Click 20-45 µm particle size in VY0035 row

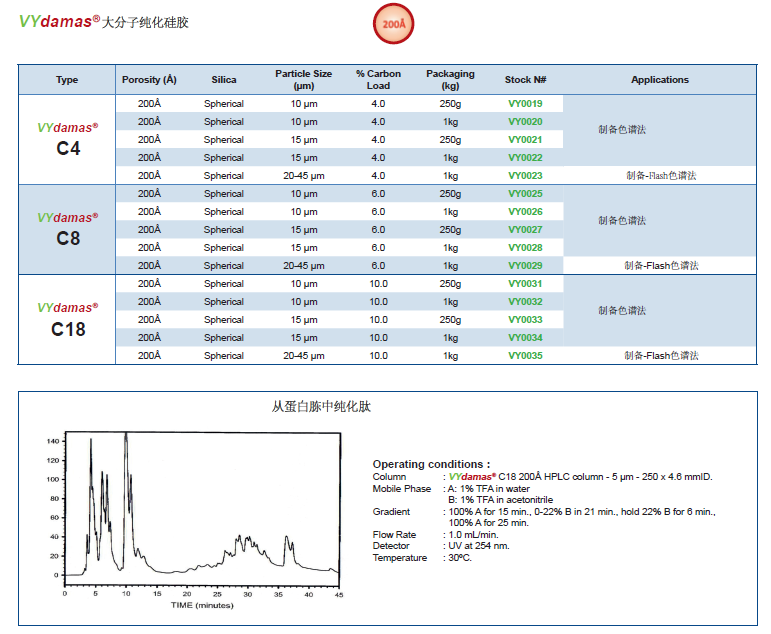point(303,356)
